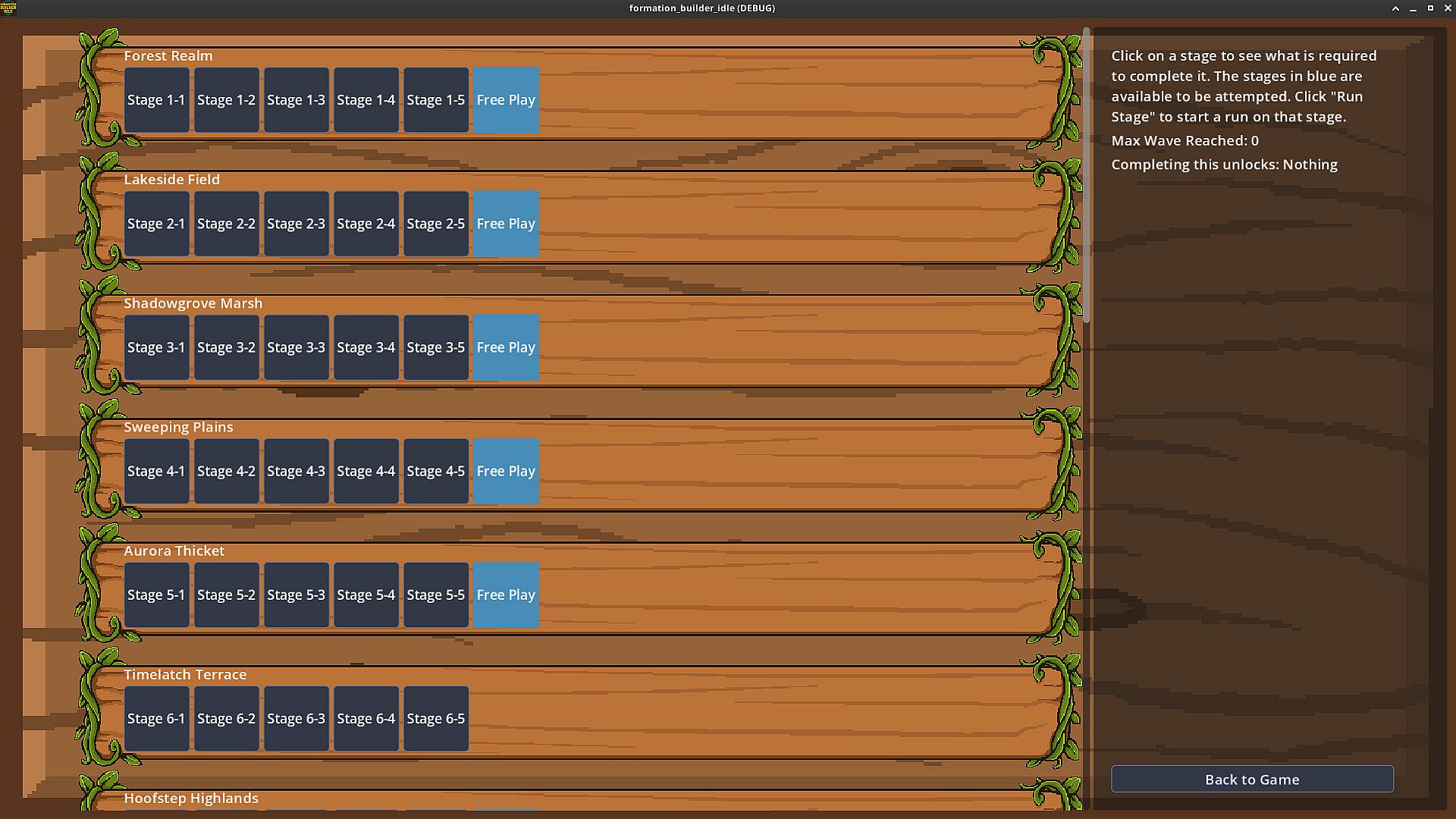Choose Stage 6-1 in Timelatch Terrace
This screenshot has height=819, width=1456.
156,718
